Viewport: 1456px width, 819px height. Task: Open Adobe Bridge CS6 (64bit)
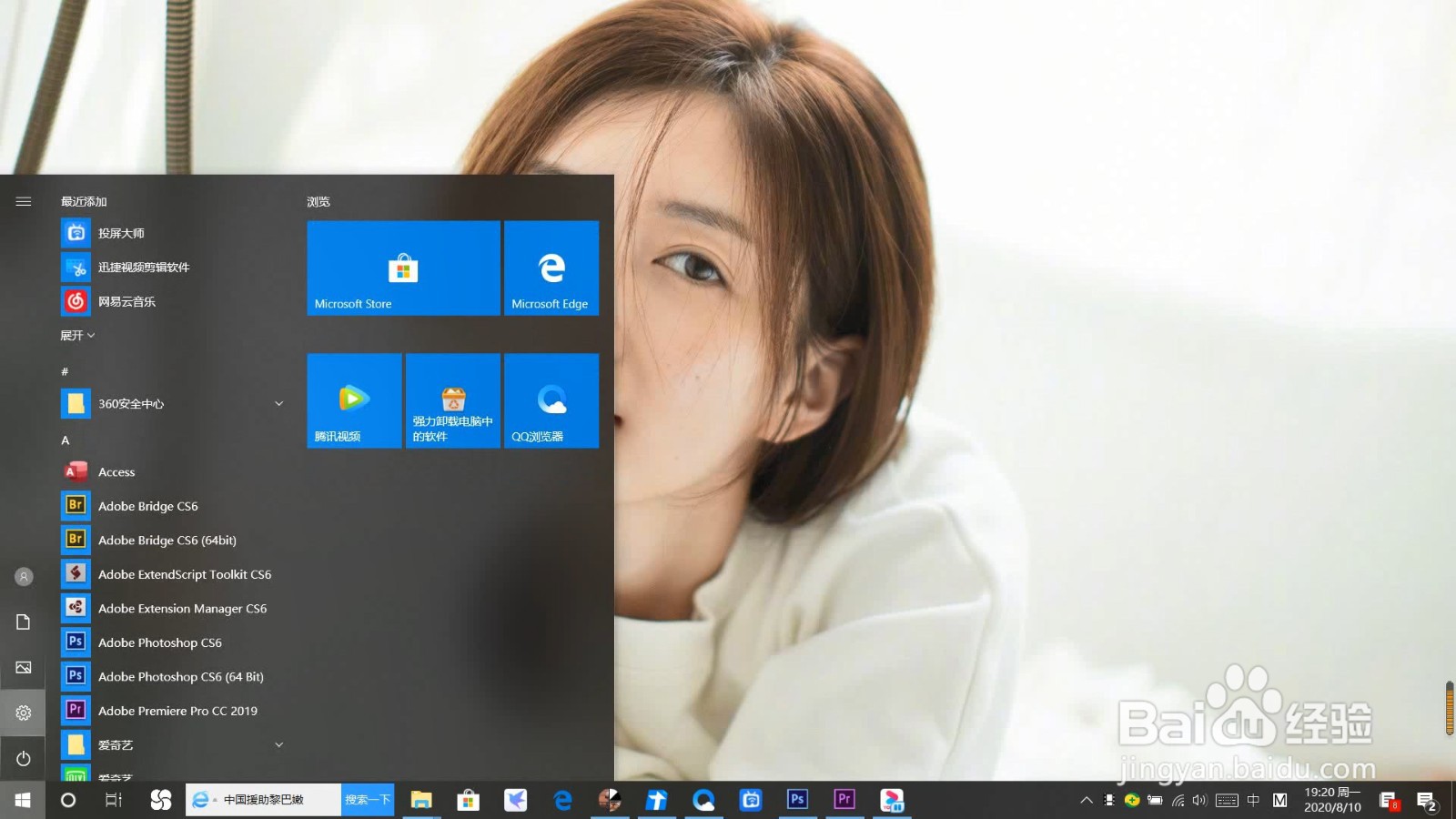tap(167, 540)
